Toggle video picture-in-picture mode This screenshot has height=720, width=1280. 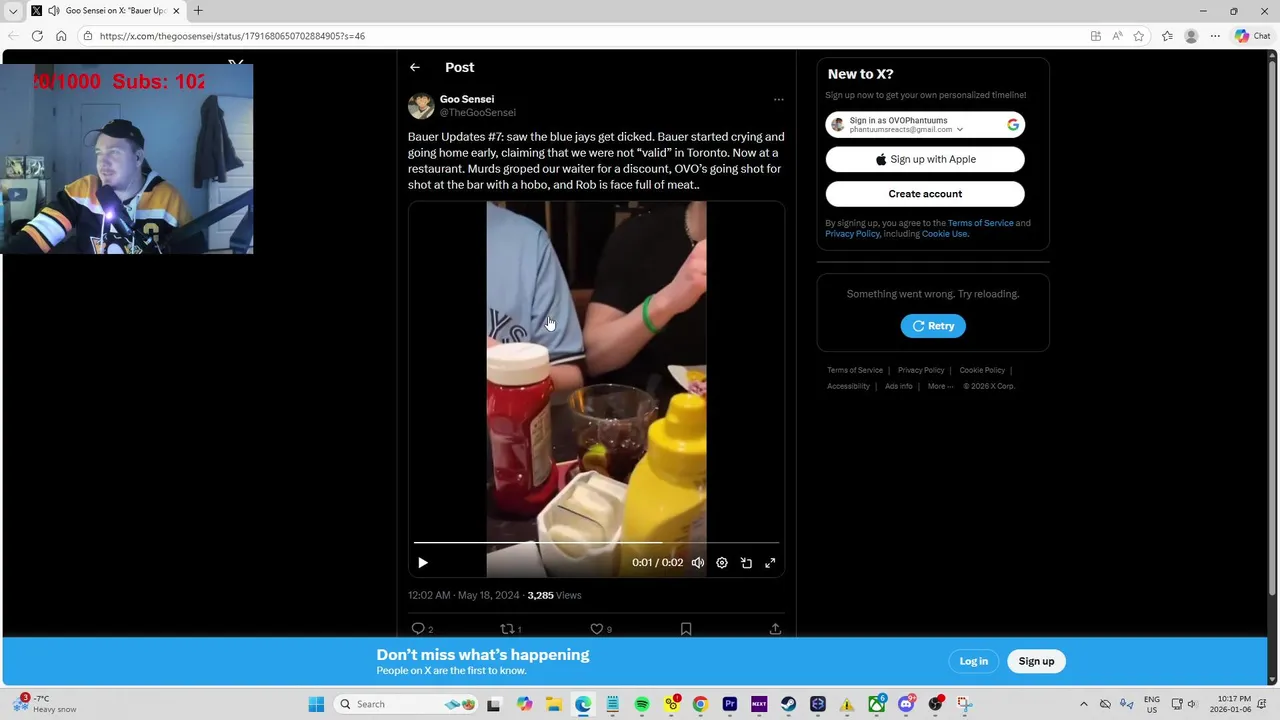point(746,563)
